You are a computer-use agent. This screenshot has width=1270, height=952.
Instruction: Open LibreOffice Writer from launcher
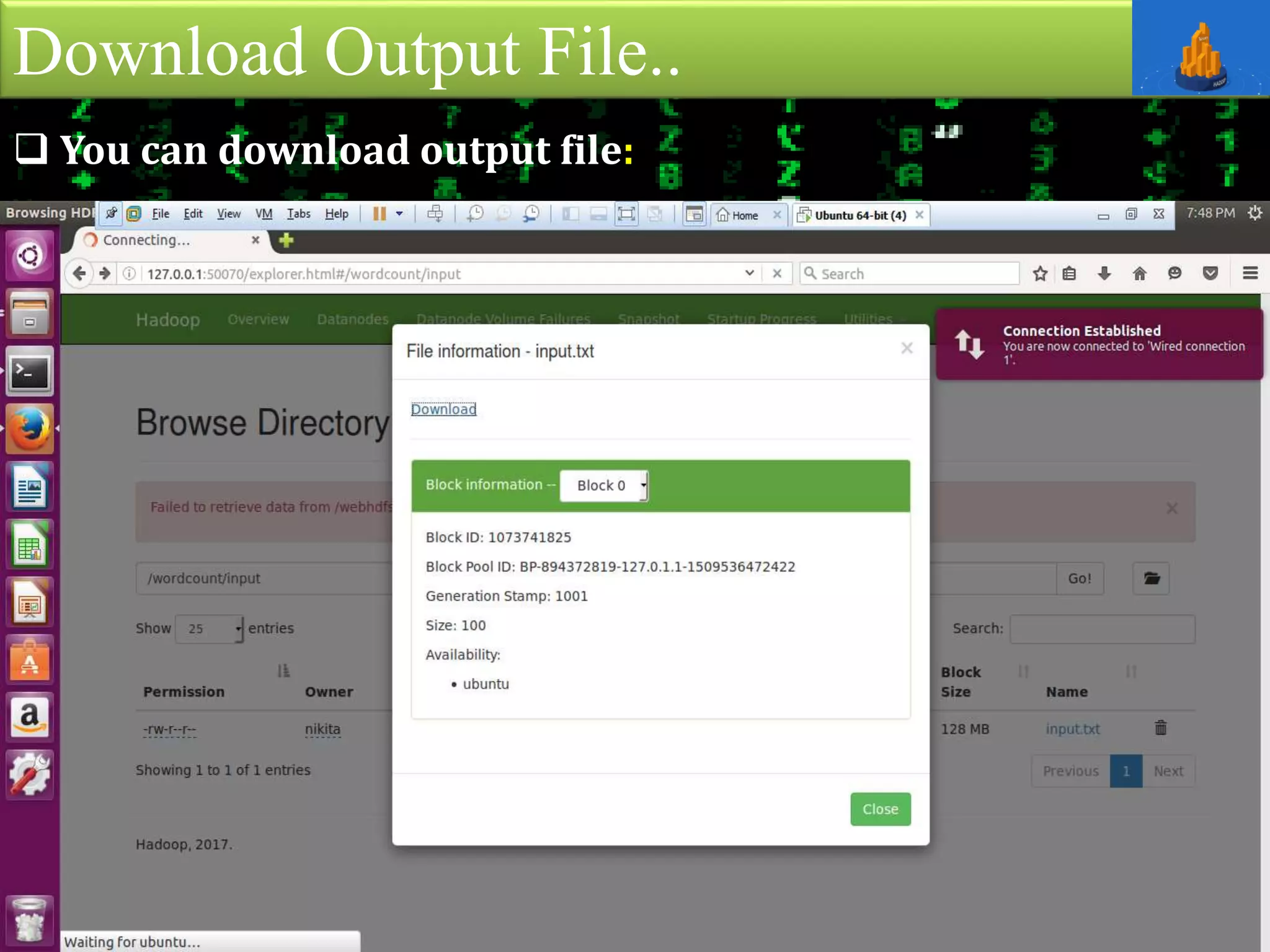coord(29,487)
